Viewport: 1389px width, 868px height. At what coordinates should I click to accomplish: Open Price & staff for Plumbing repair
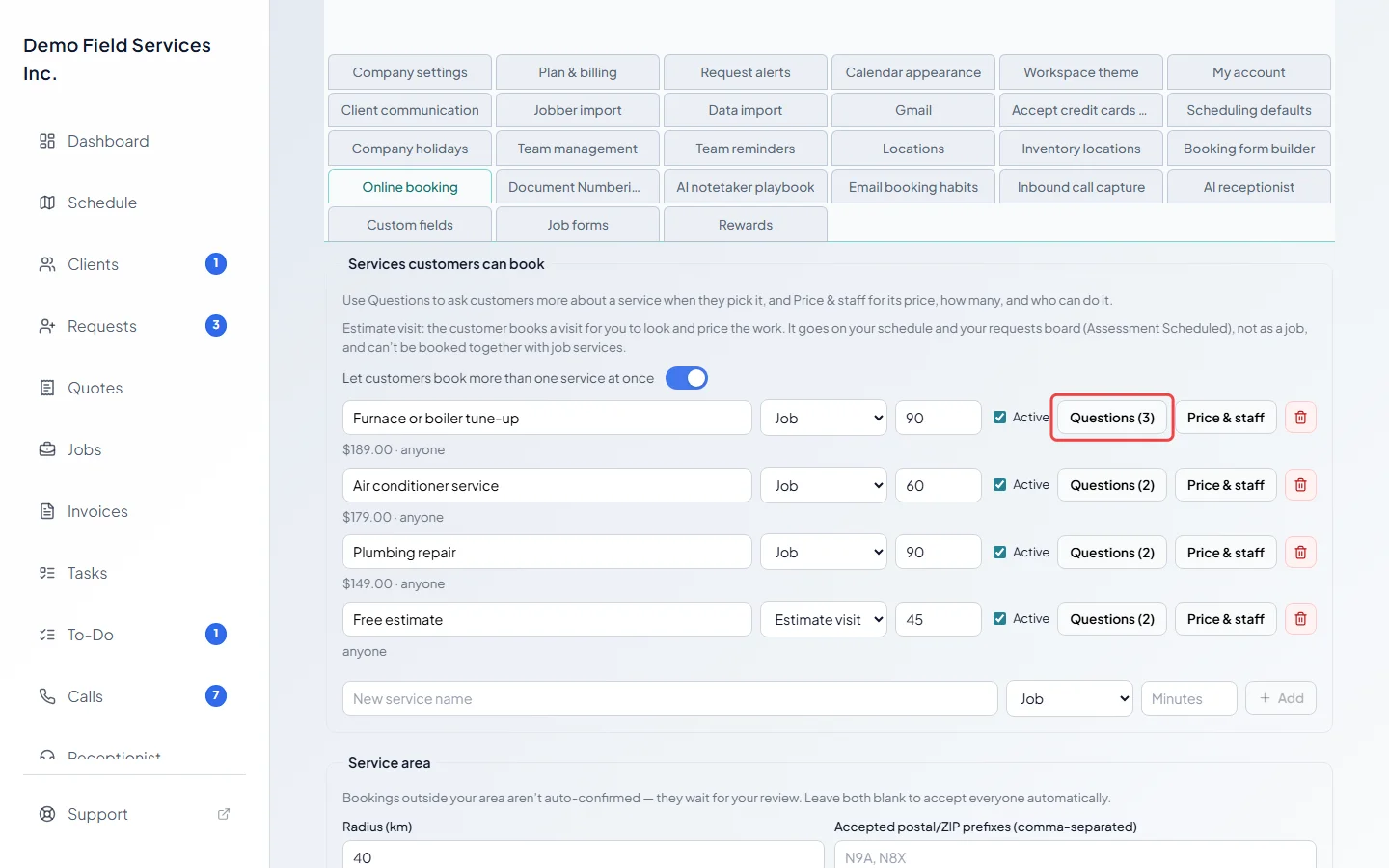pyautogui.click(x=1226, y=553)
